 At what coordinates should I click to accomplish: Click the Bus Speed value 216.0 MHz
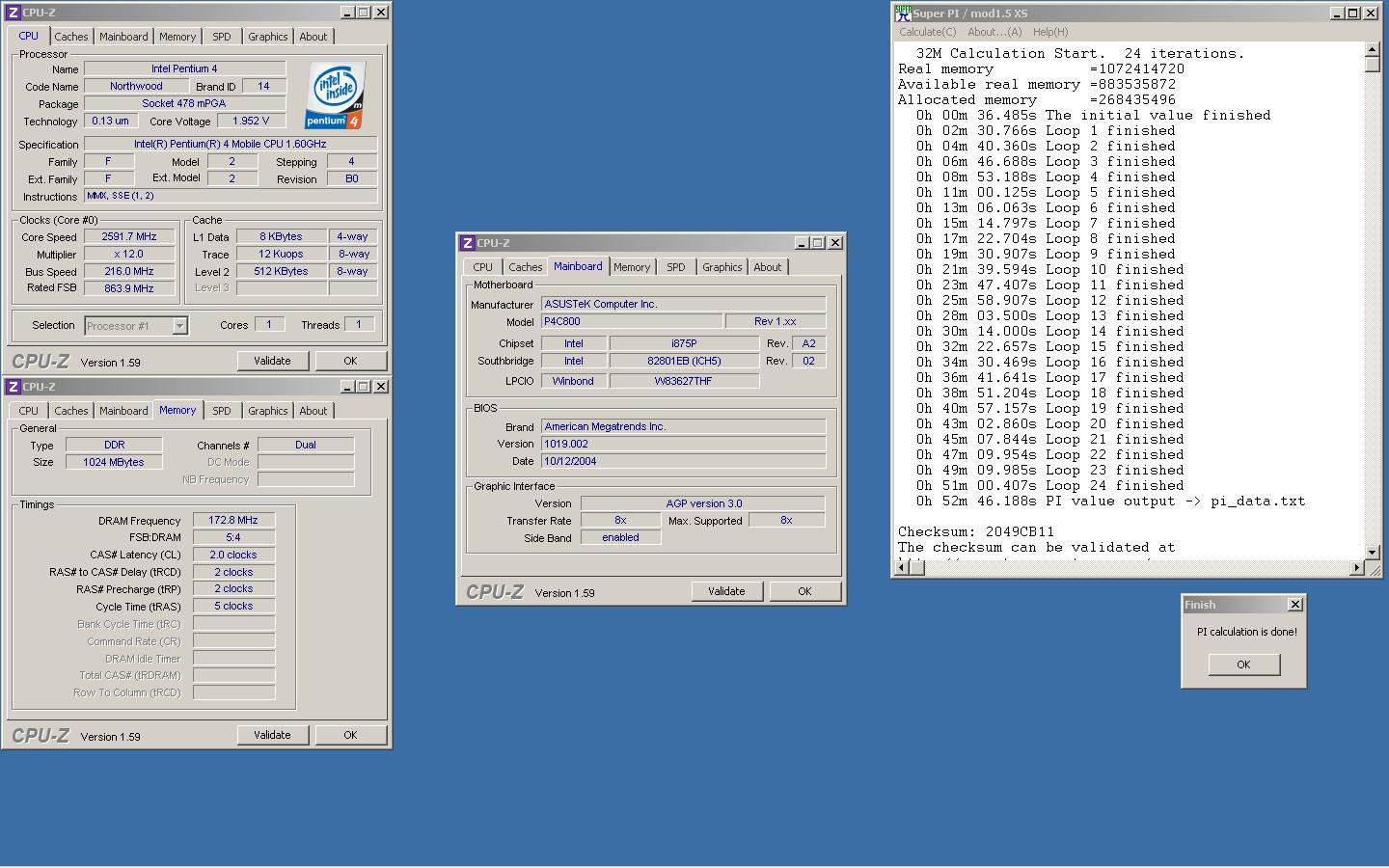pos(129,271)
